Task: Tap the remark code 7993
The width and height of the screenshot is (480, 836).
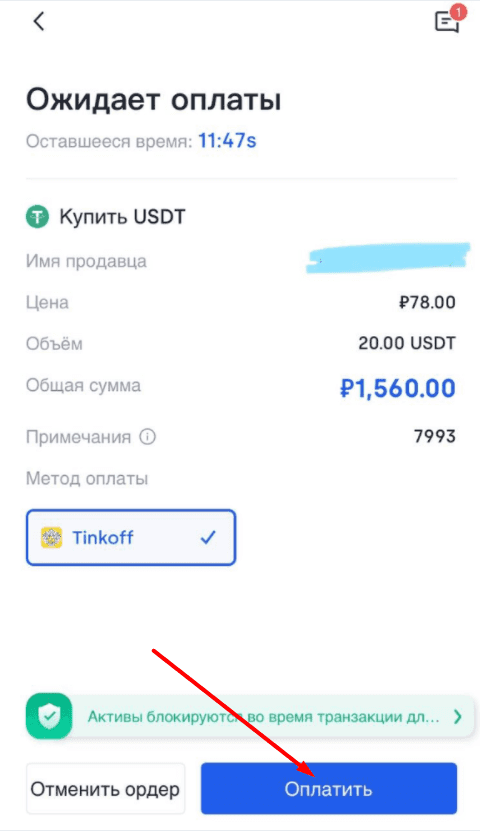Action: (435, 437)
